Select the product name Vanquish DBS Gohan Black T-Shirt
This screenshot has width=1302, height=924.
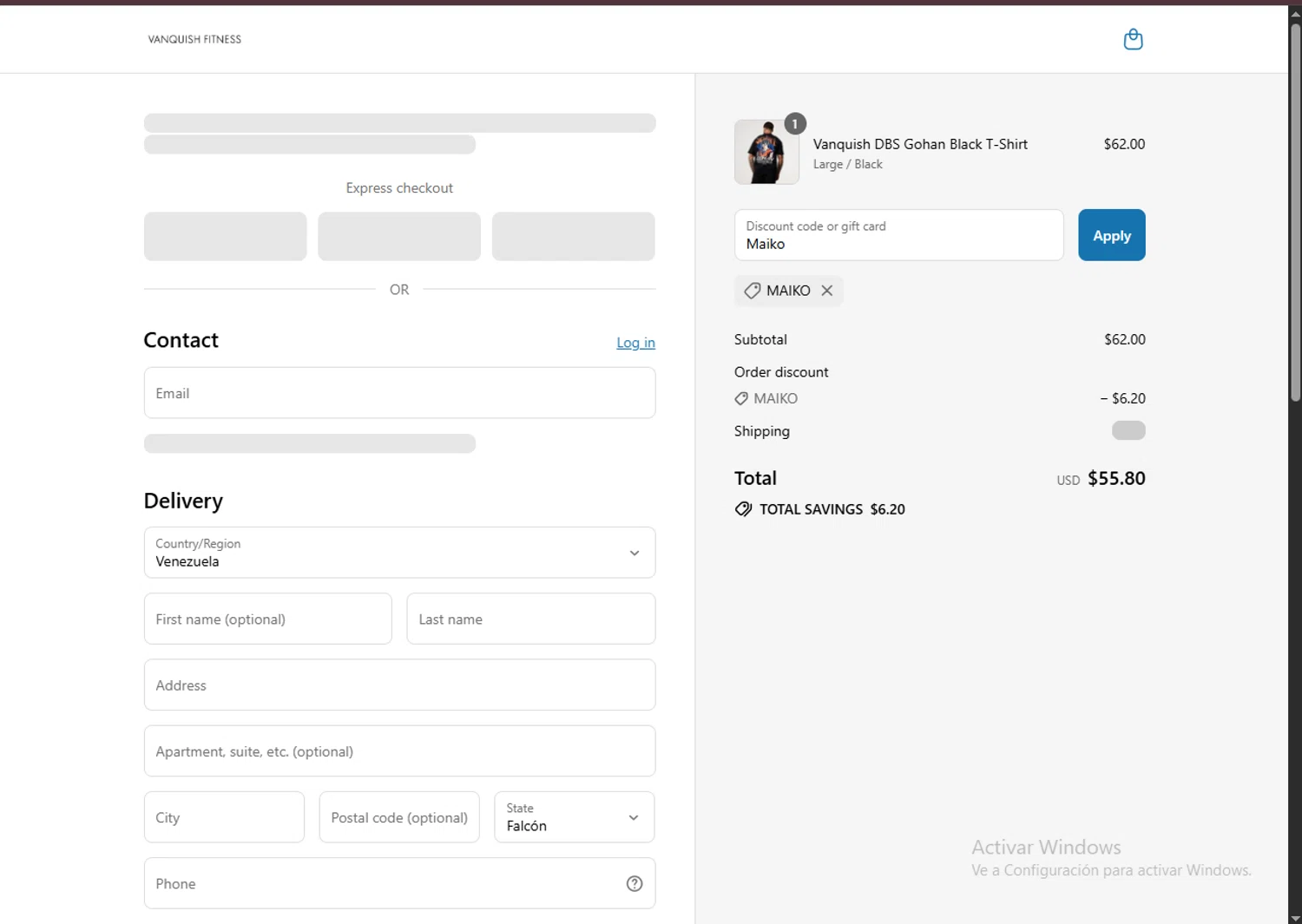click(920, 144)
